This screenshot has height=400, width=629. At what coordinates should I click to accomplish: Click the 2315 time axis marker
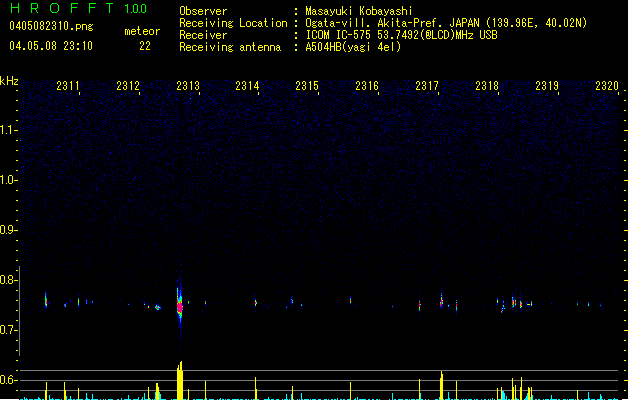coord(307,86)
